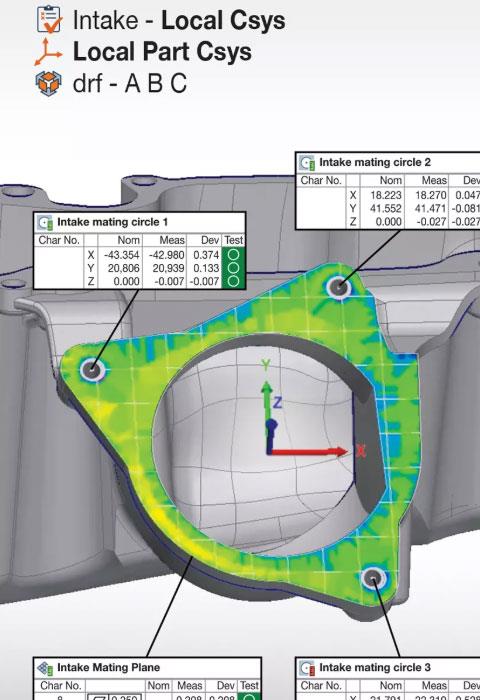Click circle 2 Y measured value 41.471
This screenshot has height=700, width=480.
pyautogui.click(x=430, y=208)
